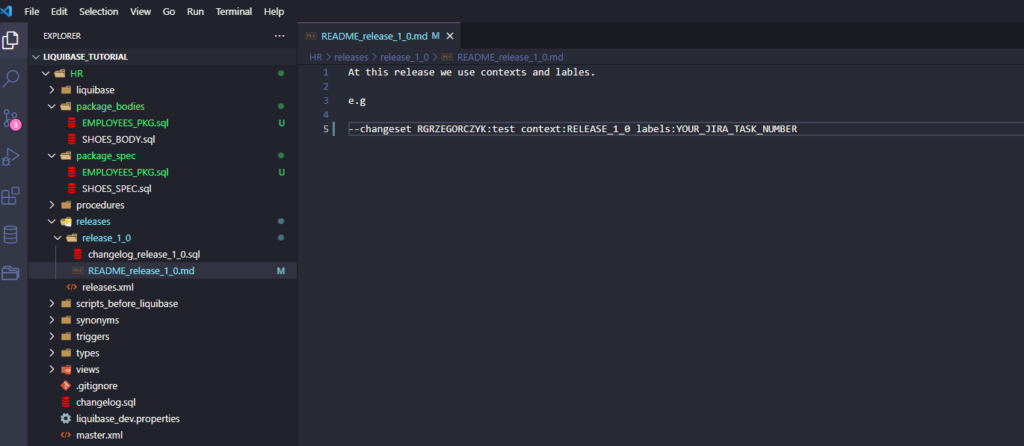Open the Extensions view icon
This screenshot has width=1024, height=446.
(10, 196)
